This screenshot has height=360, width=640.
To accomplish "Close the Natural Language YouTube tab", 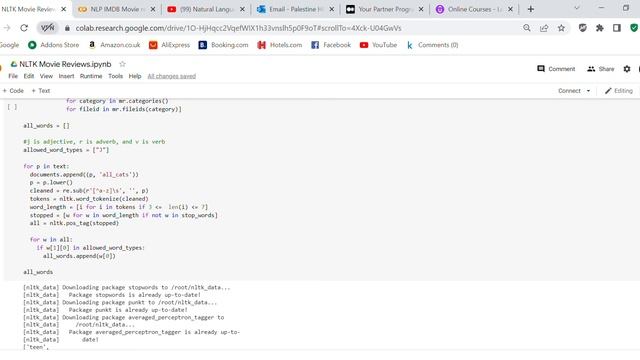I will [242, 9].
